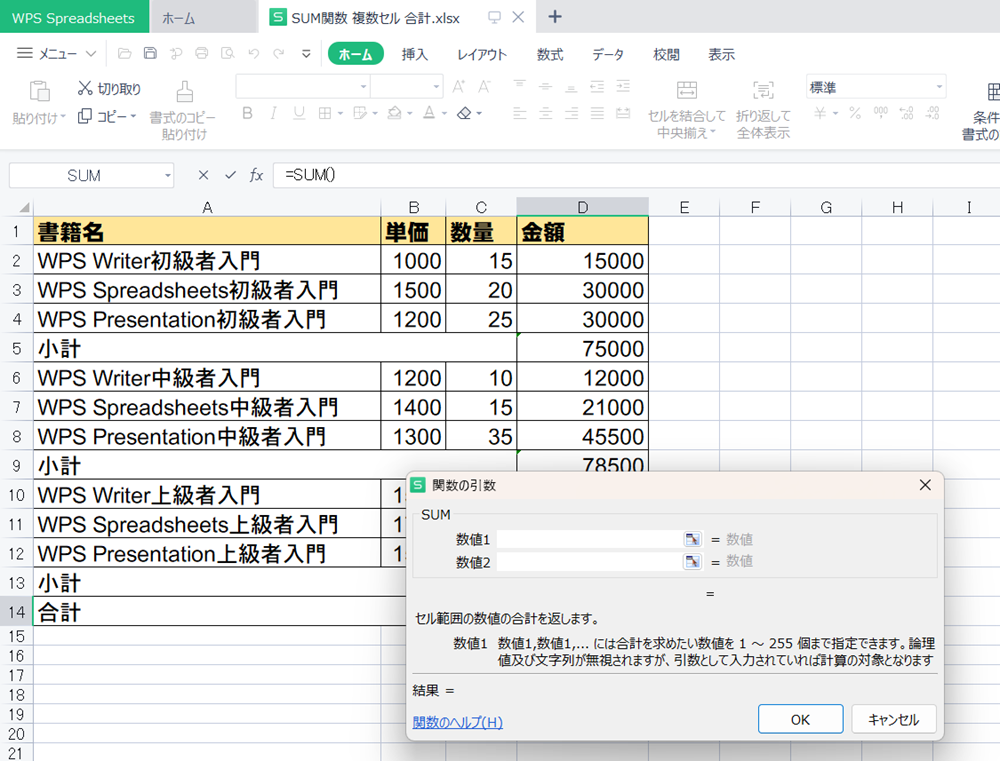This screenshot has width=1000, height=761.
Task: Click the 金額 header cell
Action: pos(582,232)
